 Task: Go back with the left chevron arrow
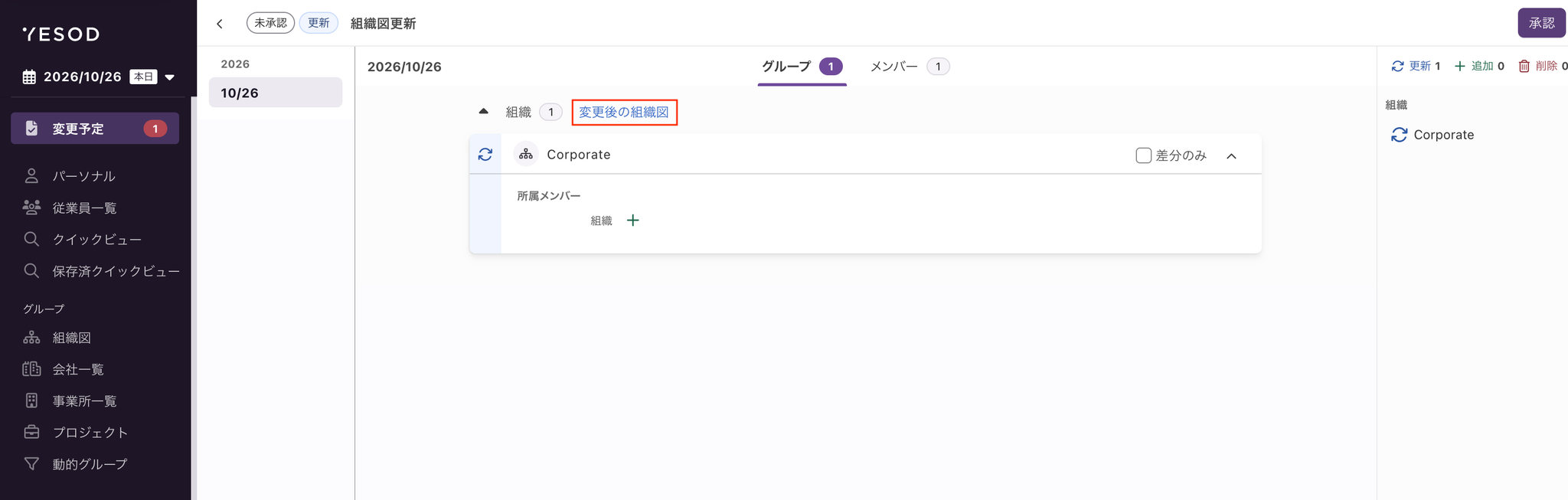220,24
